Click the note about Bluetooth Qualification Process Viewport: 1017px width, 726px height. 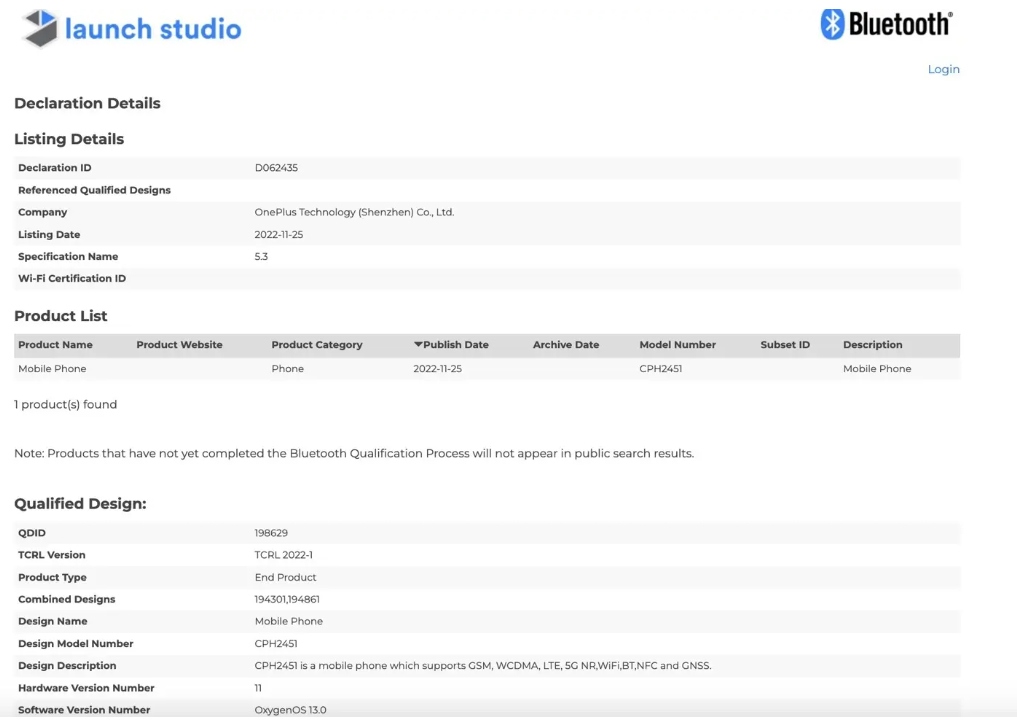point(353,454)
